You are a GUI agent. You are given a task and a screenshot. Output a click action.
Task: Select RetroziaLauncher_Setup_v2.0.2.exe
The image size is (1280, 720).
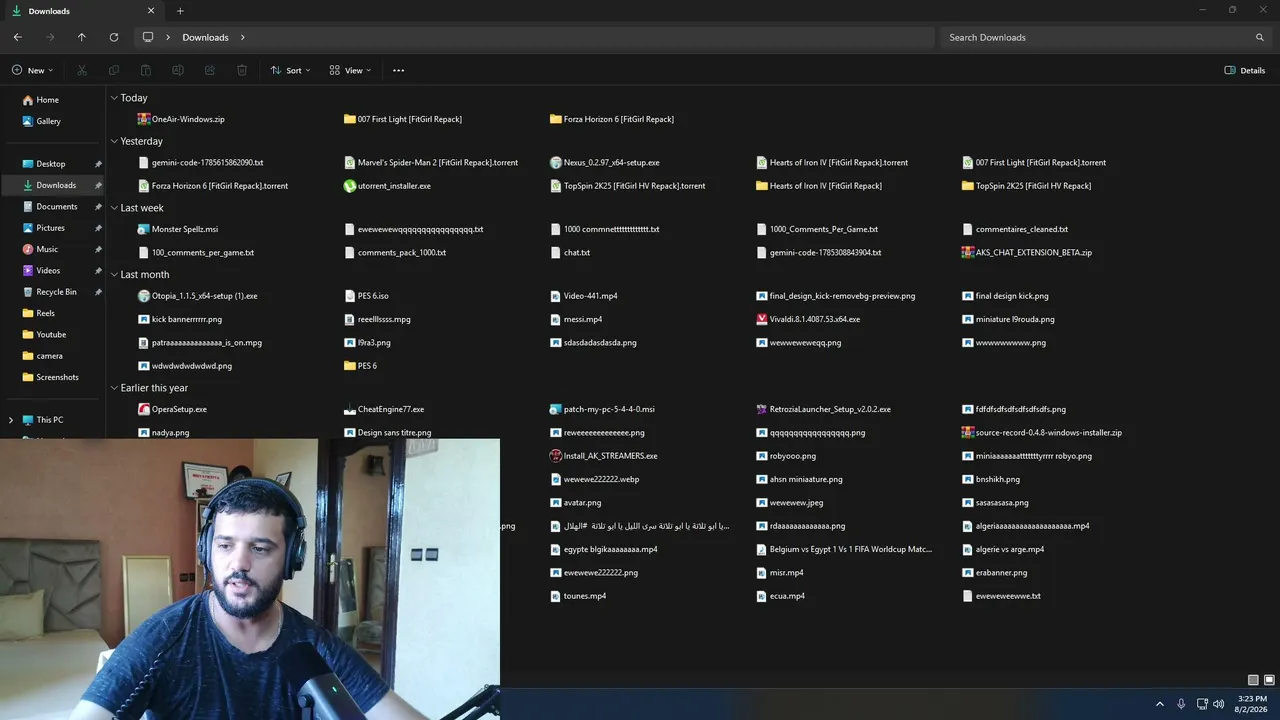(x=824, y=409)
